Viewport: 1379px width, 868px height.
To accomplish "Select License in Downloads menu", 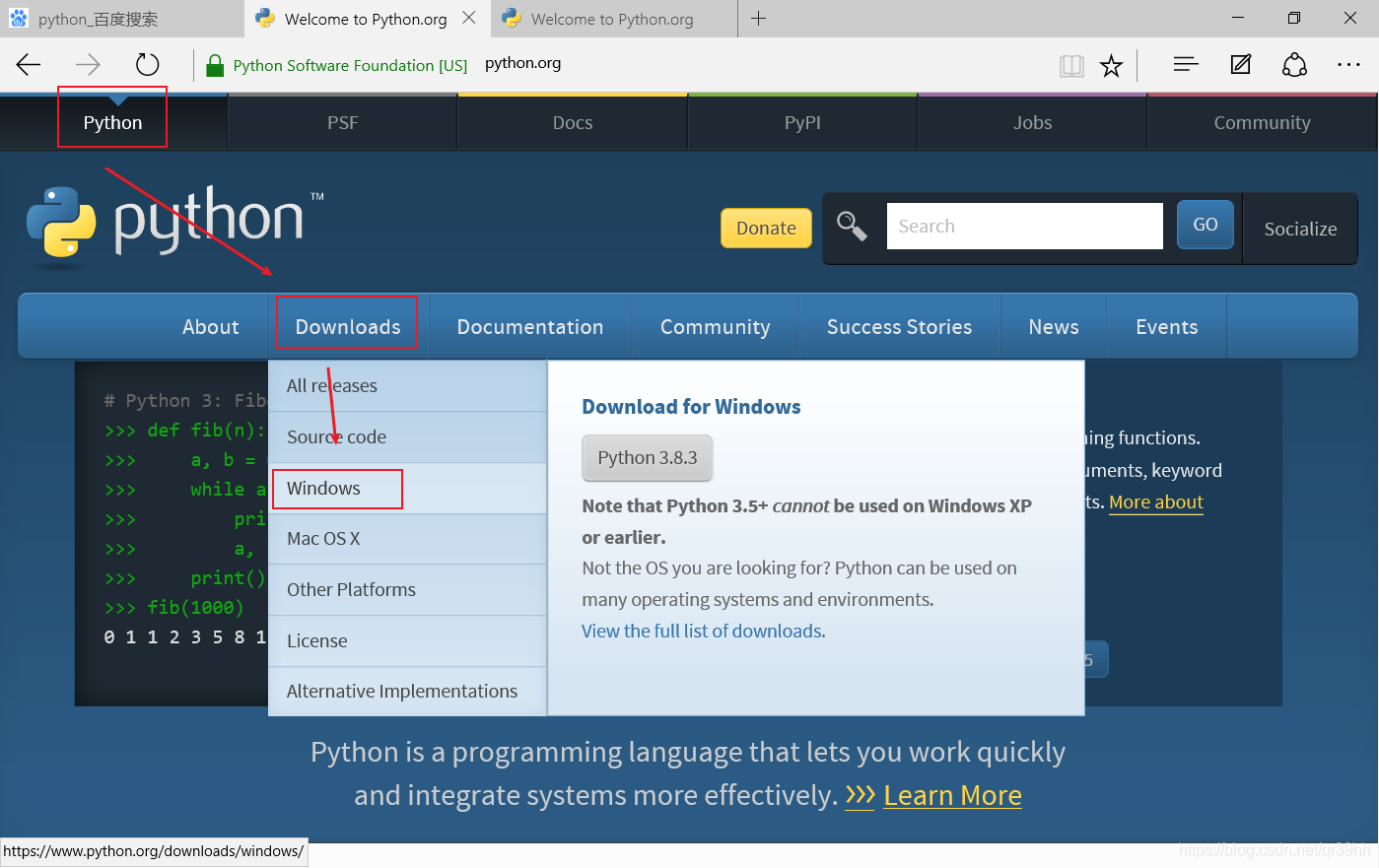I will coord(407,641).
